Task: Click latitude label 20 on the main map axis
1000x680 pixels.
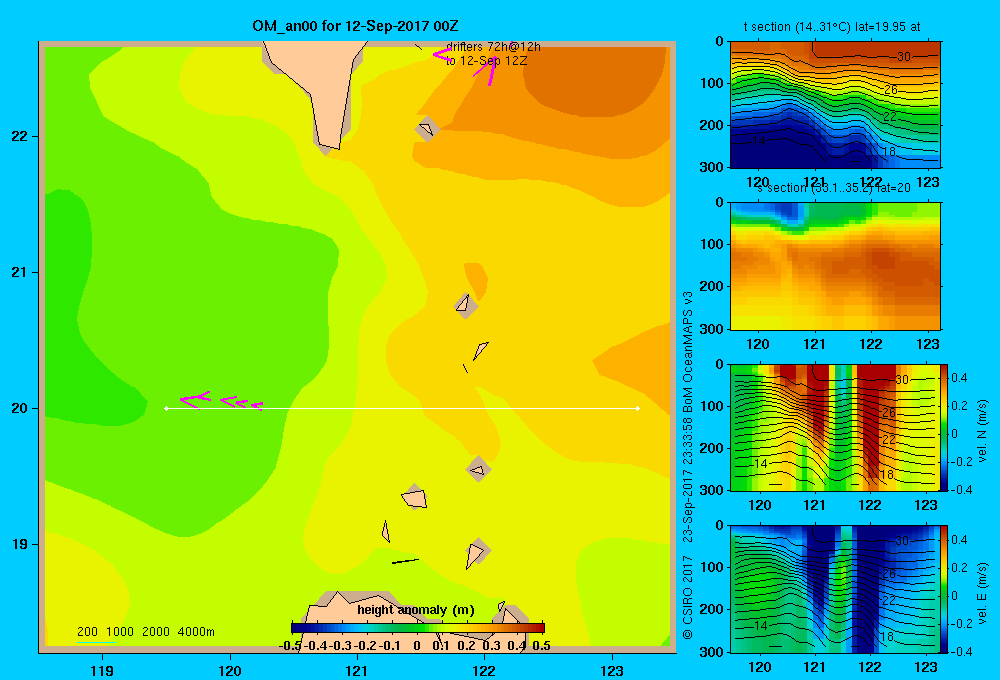Action: click(20, 408)
